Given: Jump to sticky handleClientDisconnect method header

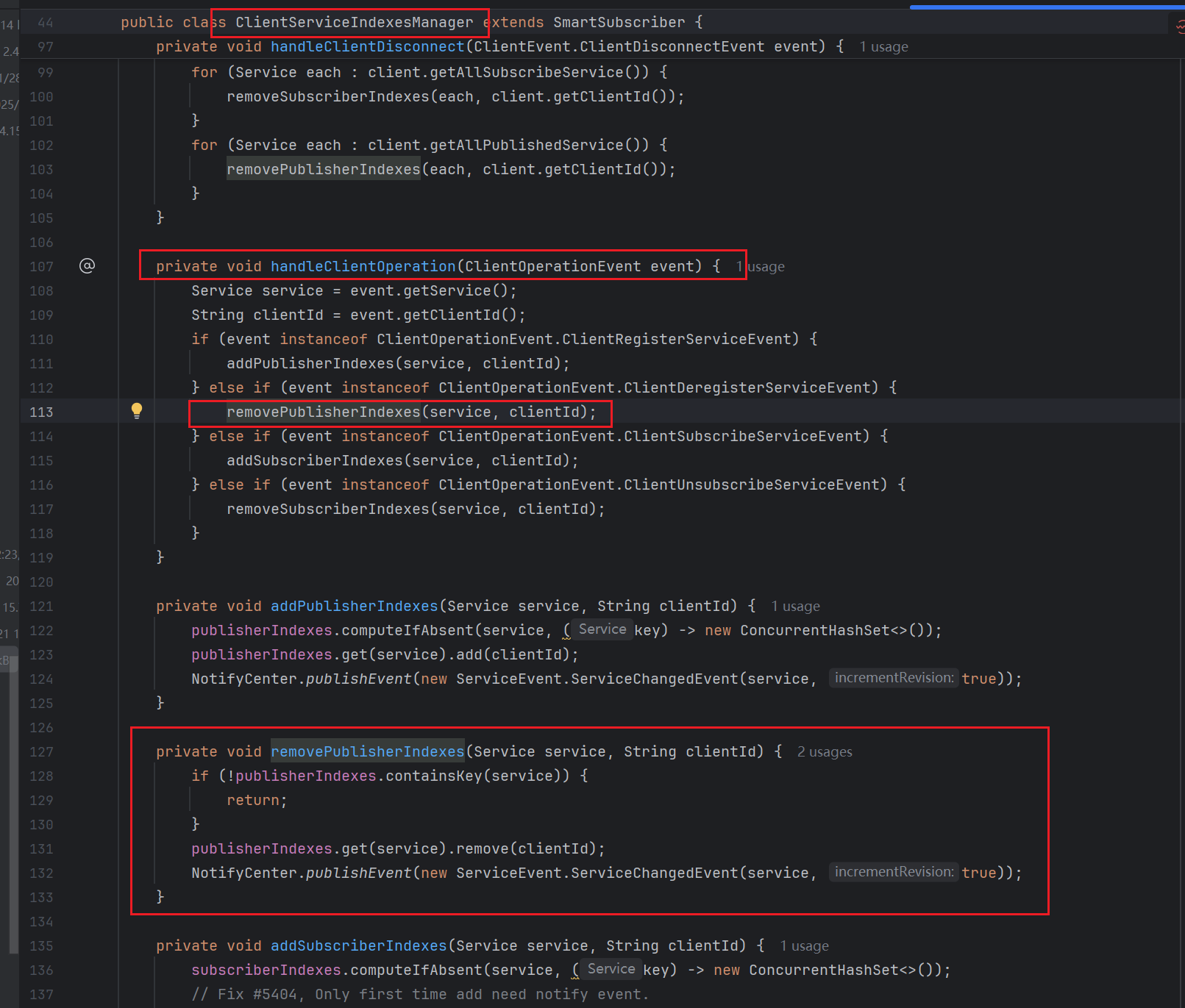Looking at the screenshot, I should tap(367, 47).
